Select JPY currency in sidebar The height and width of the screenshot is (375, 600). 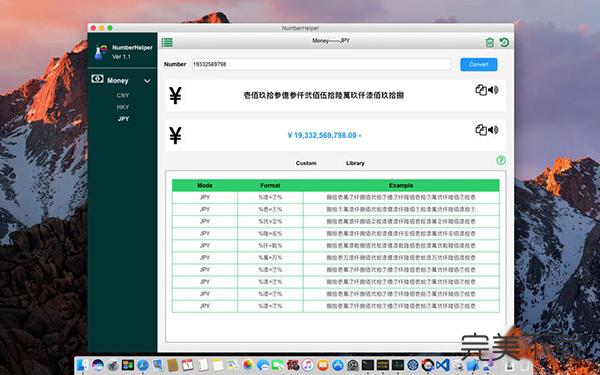coord(123,119)
